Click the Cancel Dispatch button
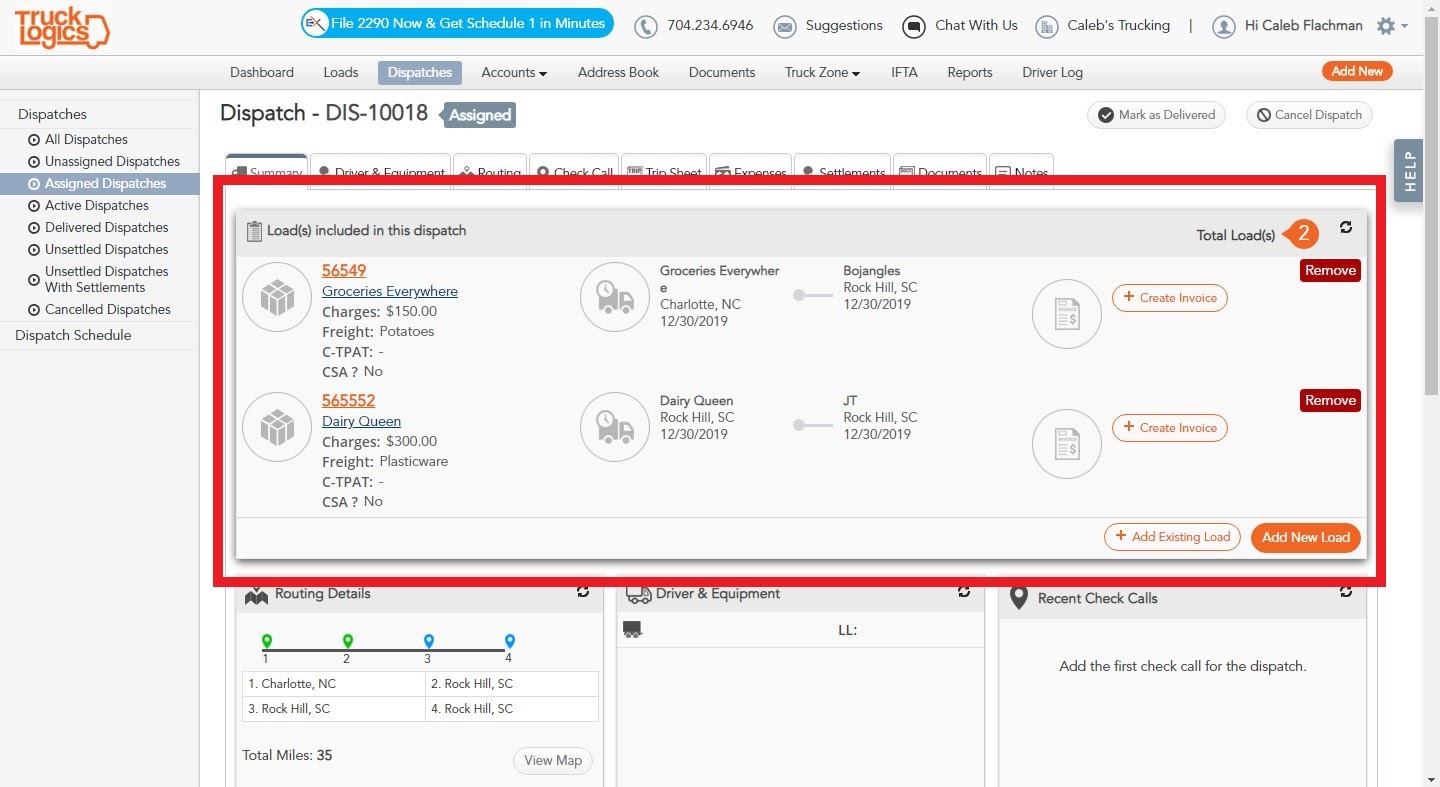Image resolution: width=1440 pixels, height=787 pixels. [x=1309, y=115]
